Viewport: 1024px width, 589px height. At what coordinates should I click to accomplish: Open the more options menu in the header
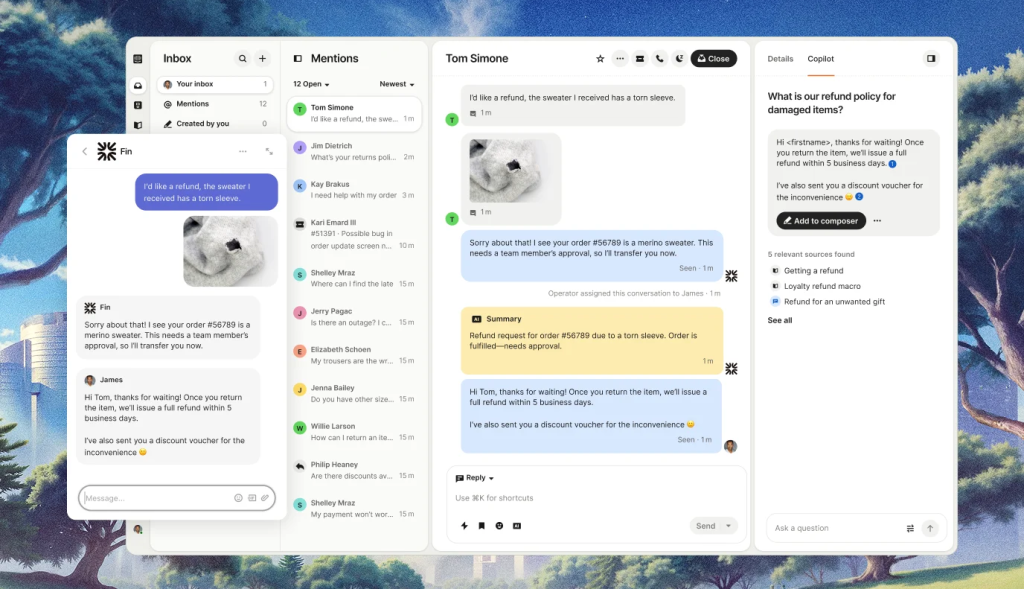[620, 58]
